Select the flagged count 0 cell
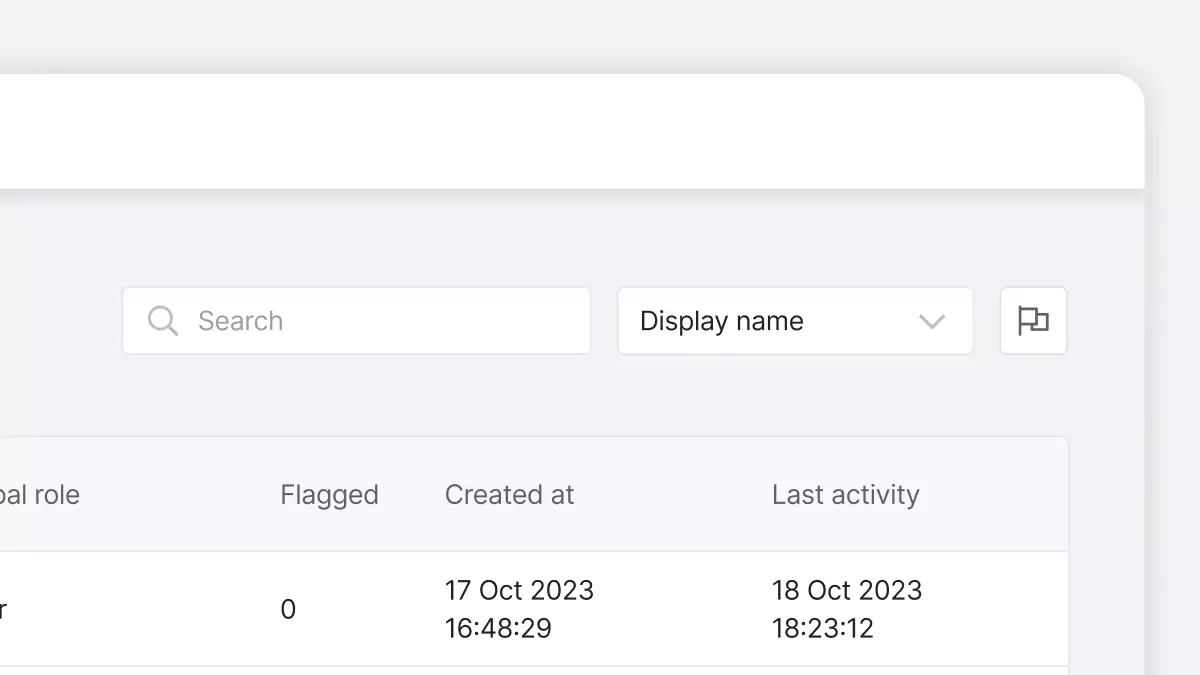 click(288, 610)
